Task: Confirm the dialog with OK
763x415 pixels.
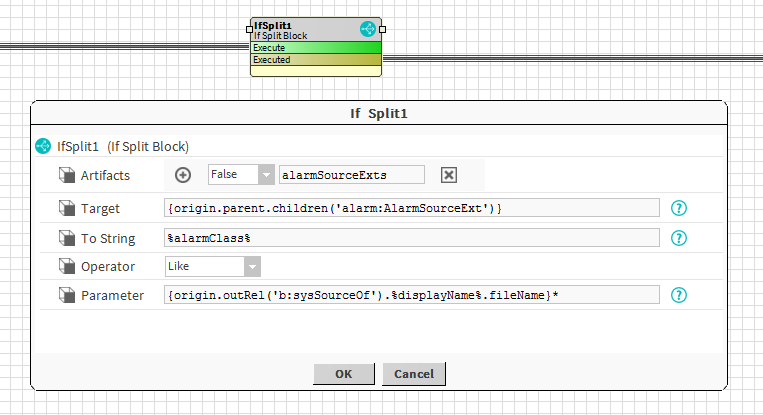Action: pyautogui.click(x=343, y=374)
